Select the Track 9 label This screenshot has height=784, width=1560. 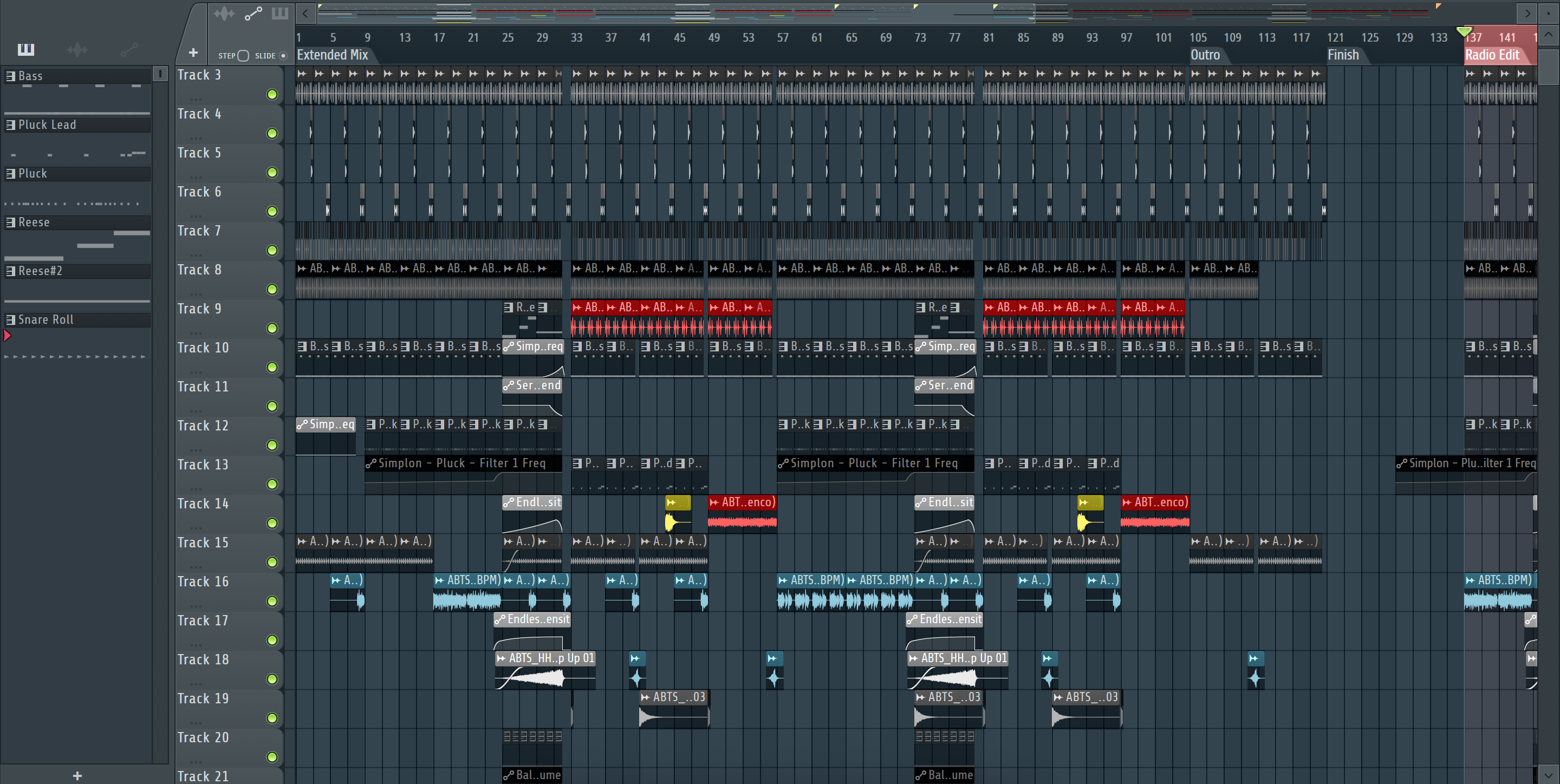point(199,309)
